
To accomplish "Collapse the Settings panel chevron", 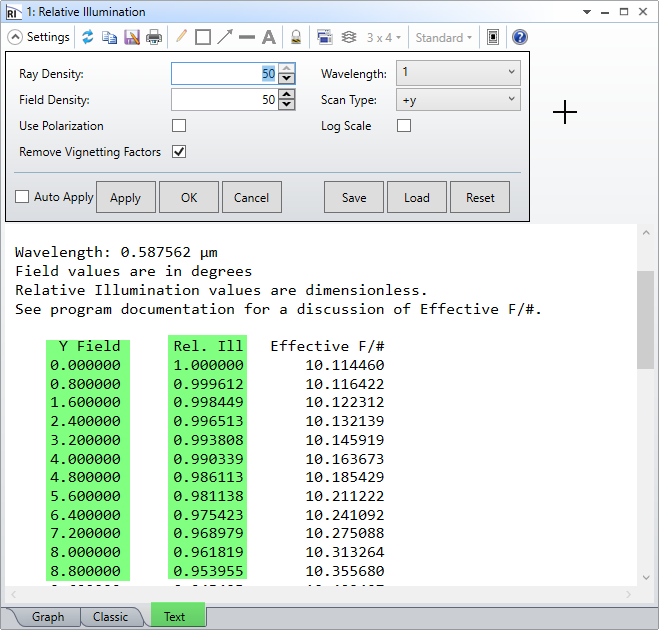I will point(15,37).
